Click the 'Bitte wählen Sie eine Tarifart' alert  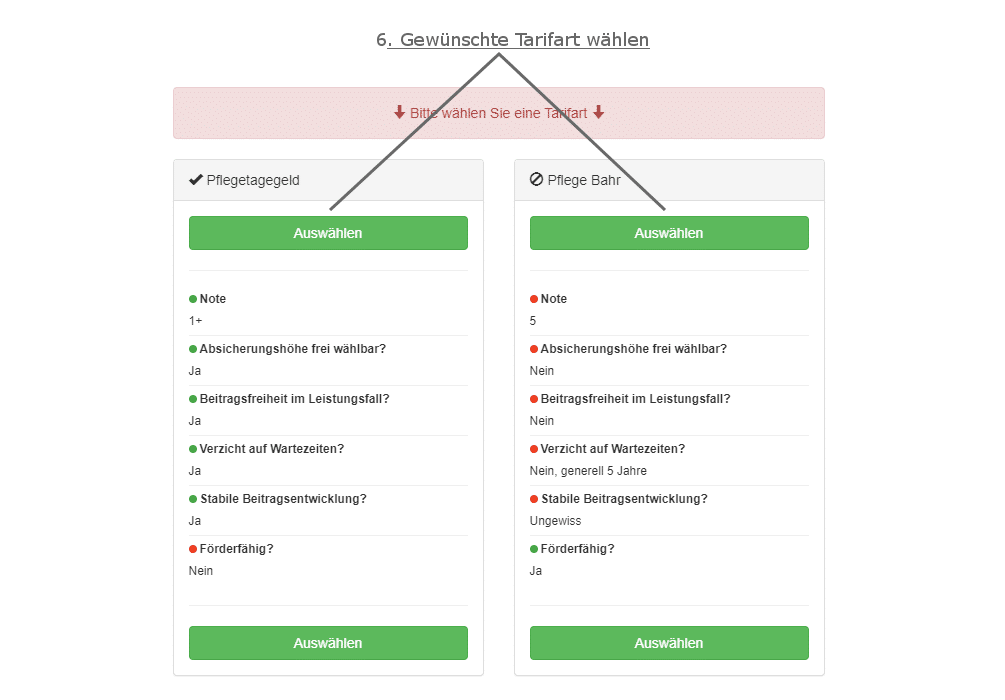click(x=499, y=113)
